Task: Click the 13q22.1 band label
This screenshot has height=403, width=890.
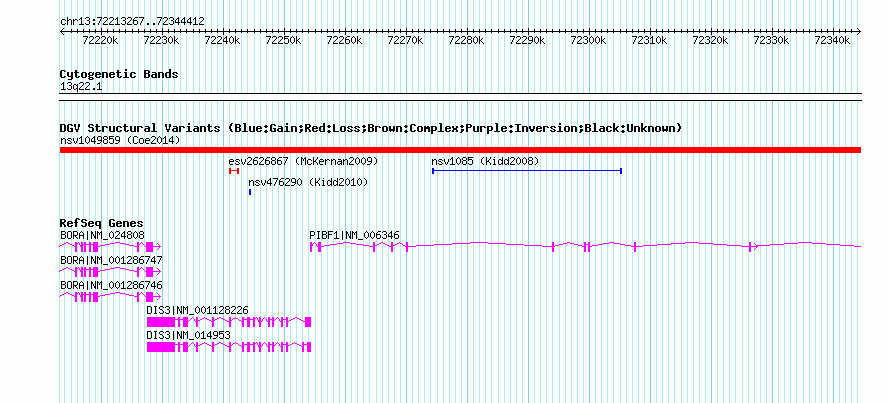Action: pyautogui.click(x=81, y=87)
